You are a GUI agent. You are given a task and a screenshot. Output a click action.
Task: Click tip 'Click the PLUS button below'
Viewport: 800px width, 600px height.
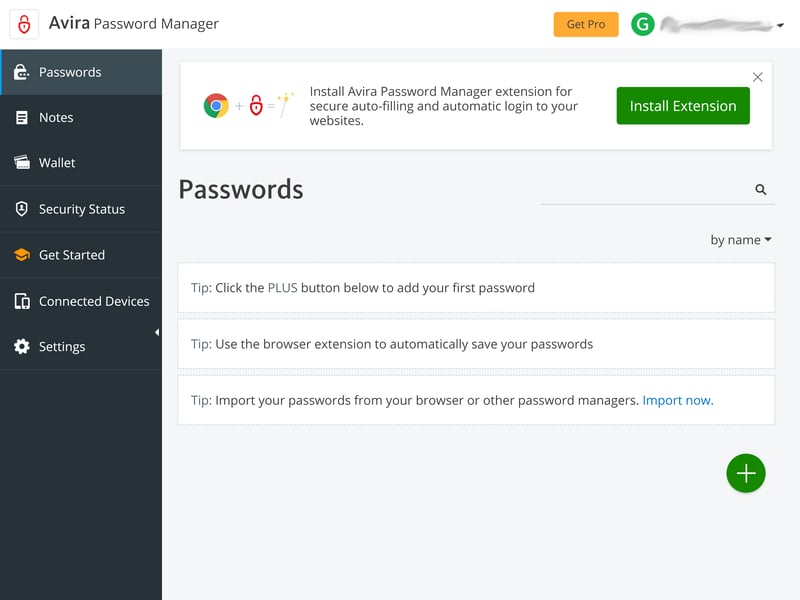pos(476,288)
